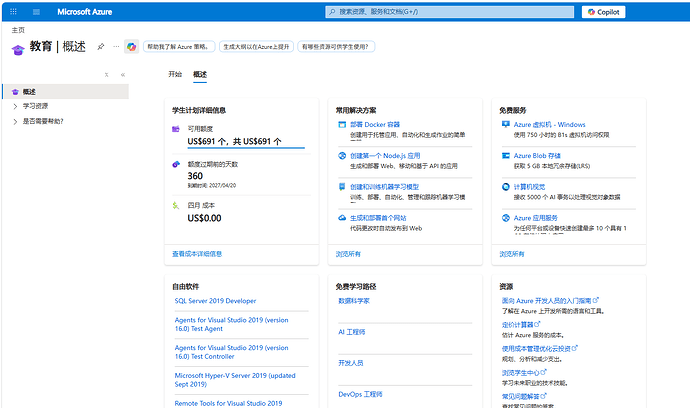Click 浏览所有 under 免费服务
690x408 pixels.
tap(512, 254)
